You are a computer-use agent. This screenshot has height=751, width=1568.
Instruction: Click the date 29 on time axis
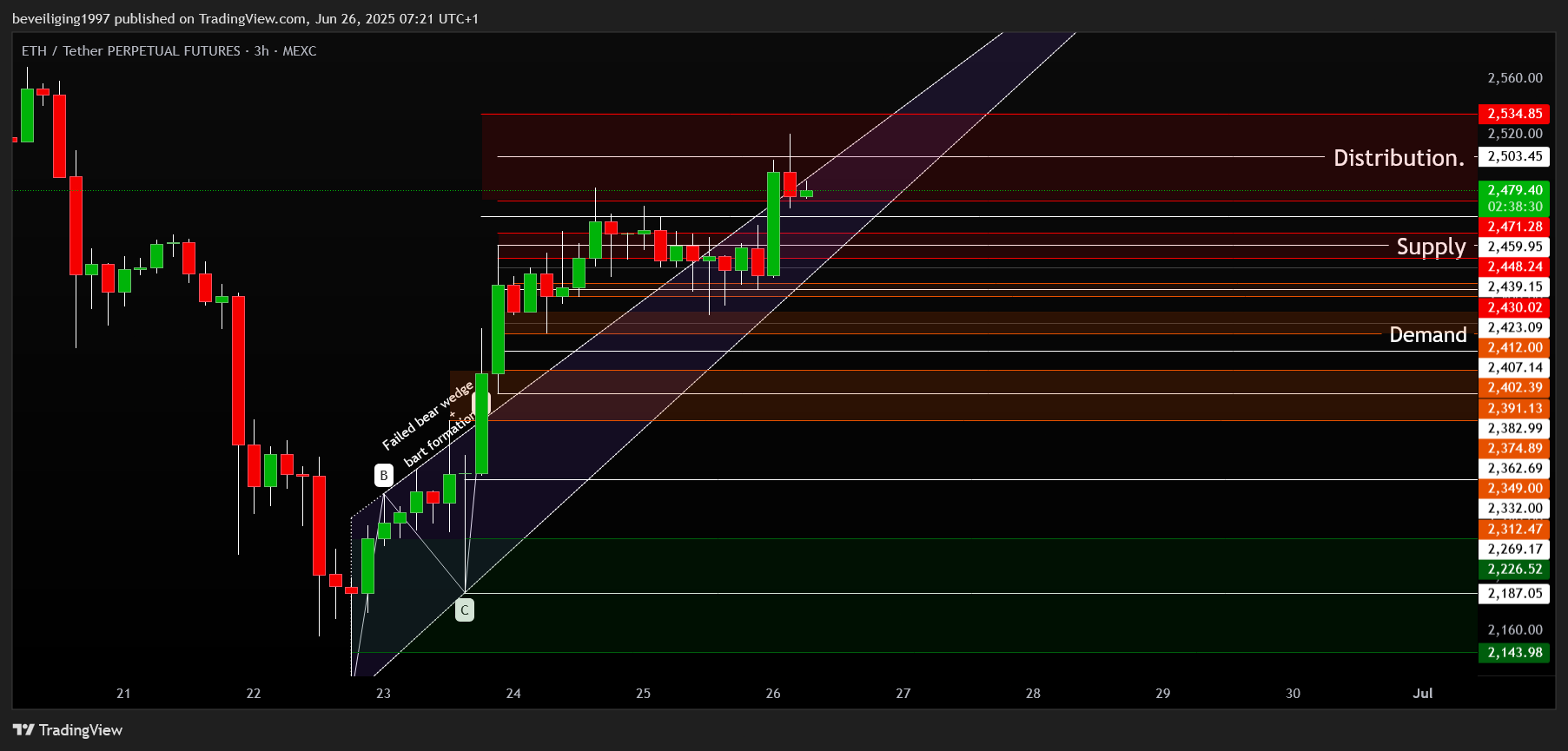1163,694
